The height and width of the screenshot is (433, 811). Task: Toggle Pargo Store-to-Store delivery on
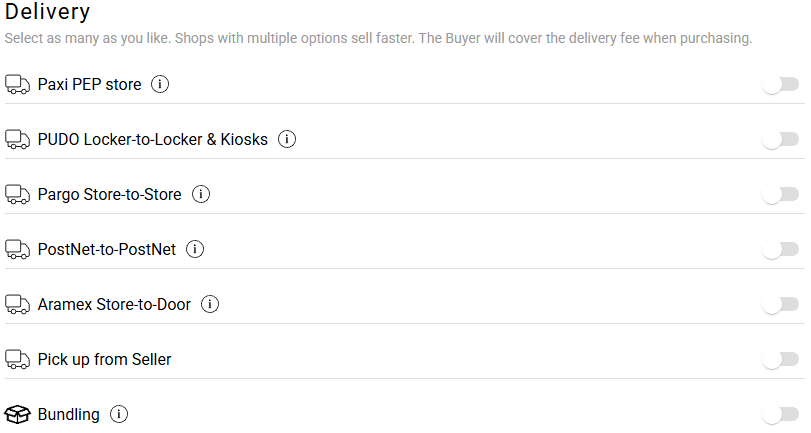(x=781, y=195)
